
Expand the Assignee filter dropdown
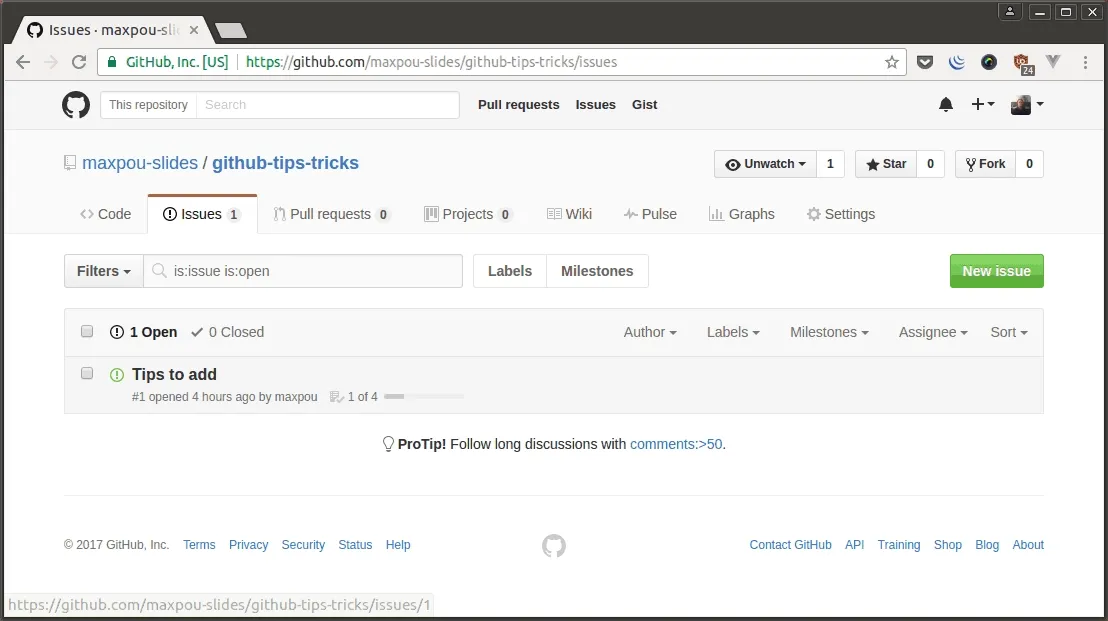click(933, 332)
